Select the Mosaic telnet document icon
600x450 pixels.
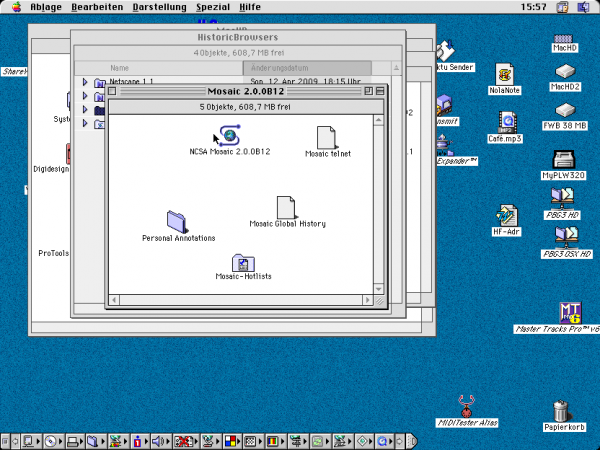tap(326, 137)
